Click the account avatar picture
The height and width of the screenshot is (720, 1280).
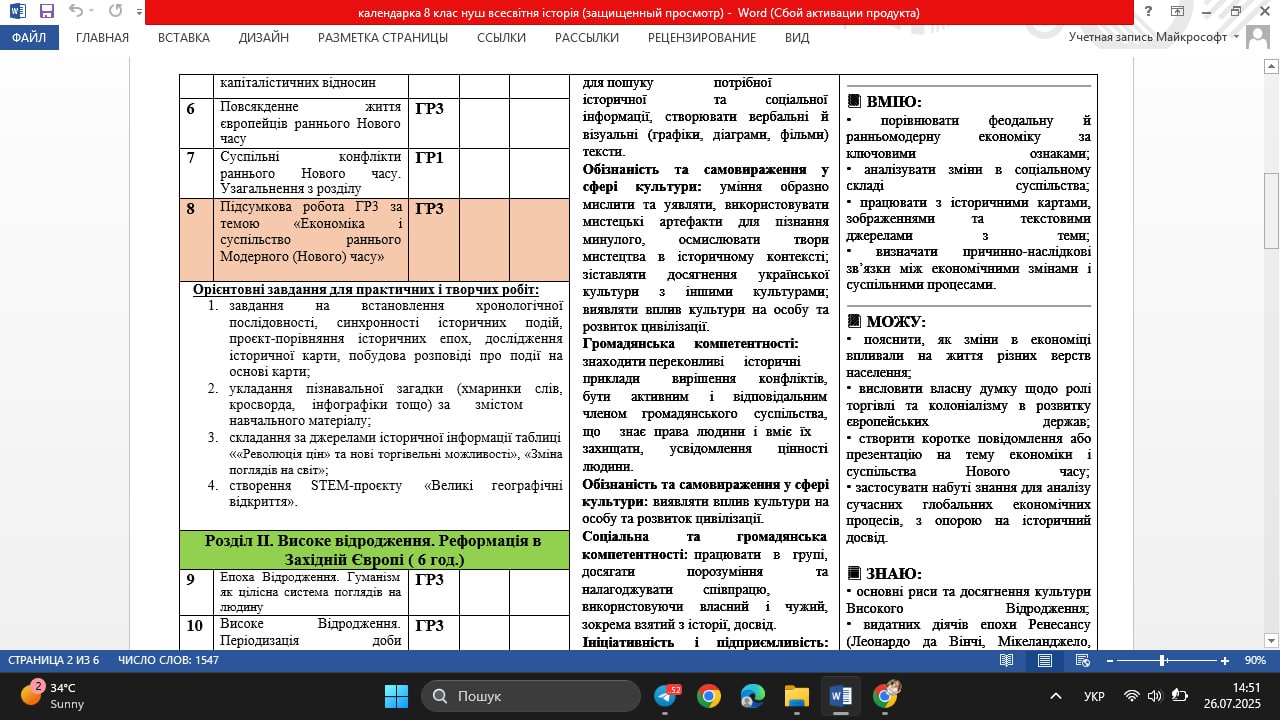(x=1259, y=37)
